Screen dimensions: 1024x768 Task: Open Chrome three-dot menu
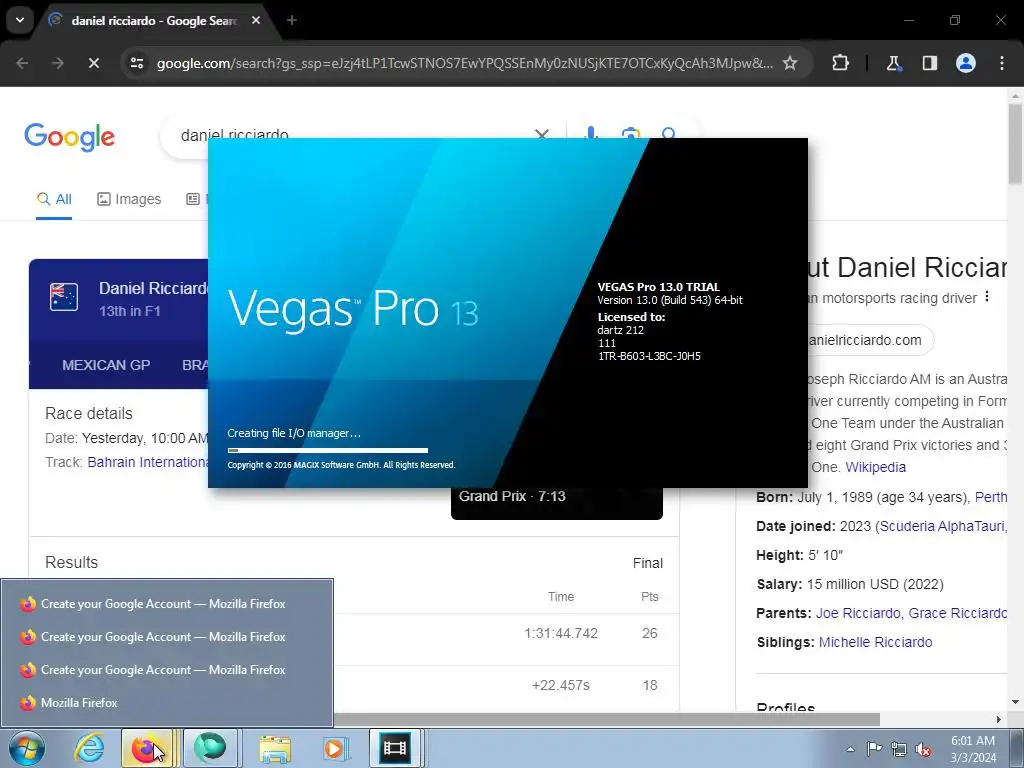(x=1002, y=63)
